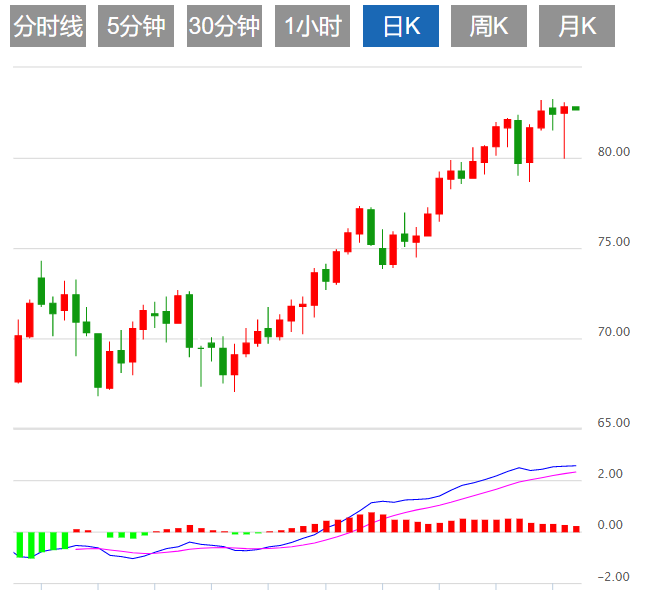The height and width of the screenshot is (590, 653).
Task: Click the right end of the magenta signal line
Action: coord(575,471)
